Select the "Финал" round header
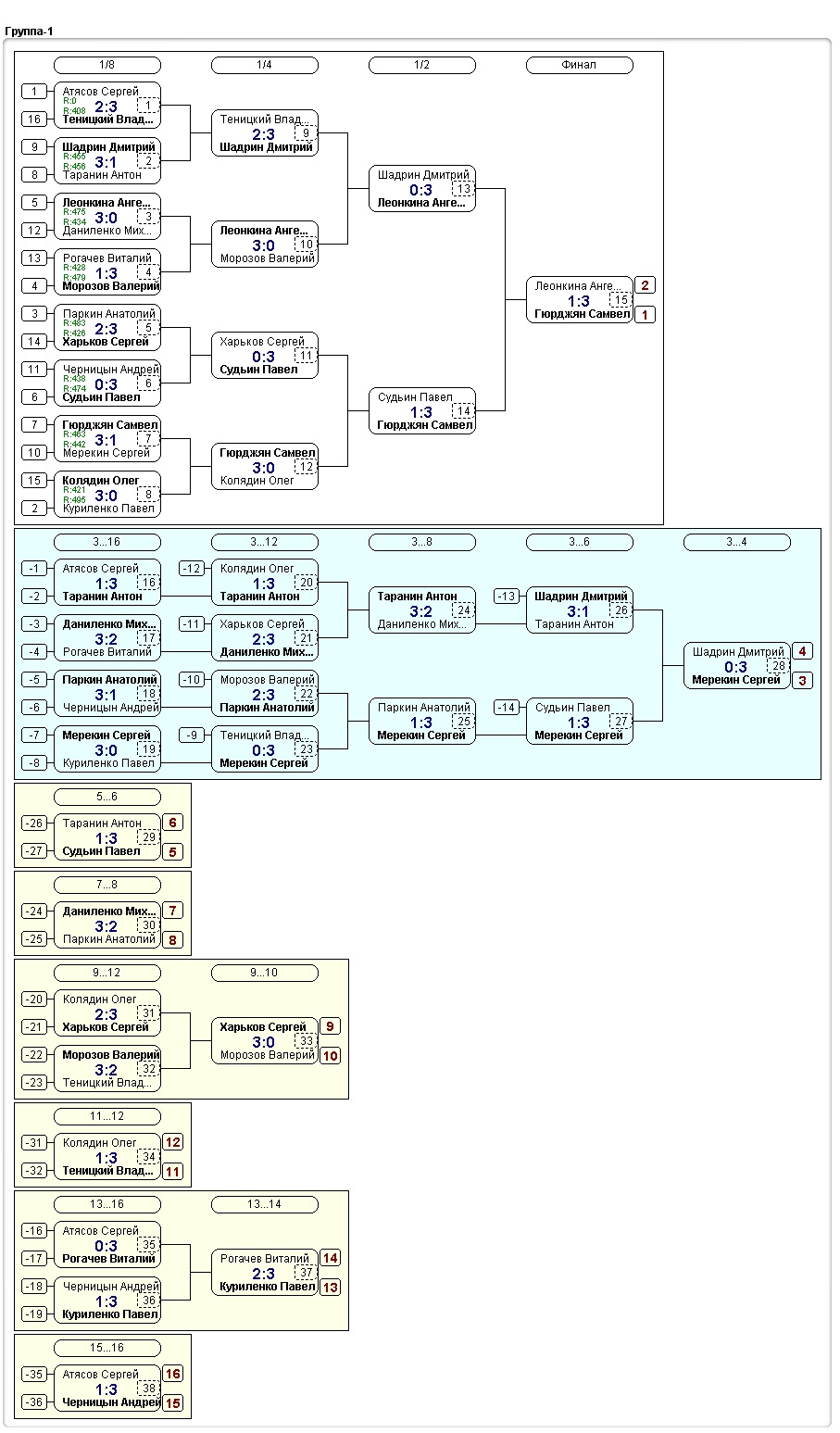This screenshot has width=840, height=1433. (x=580, y=65)
